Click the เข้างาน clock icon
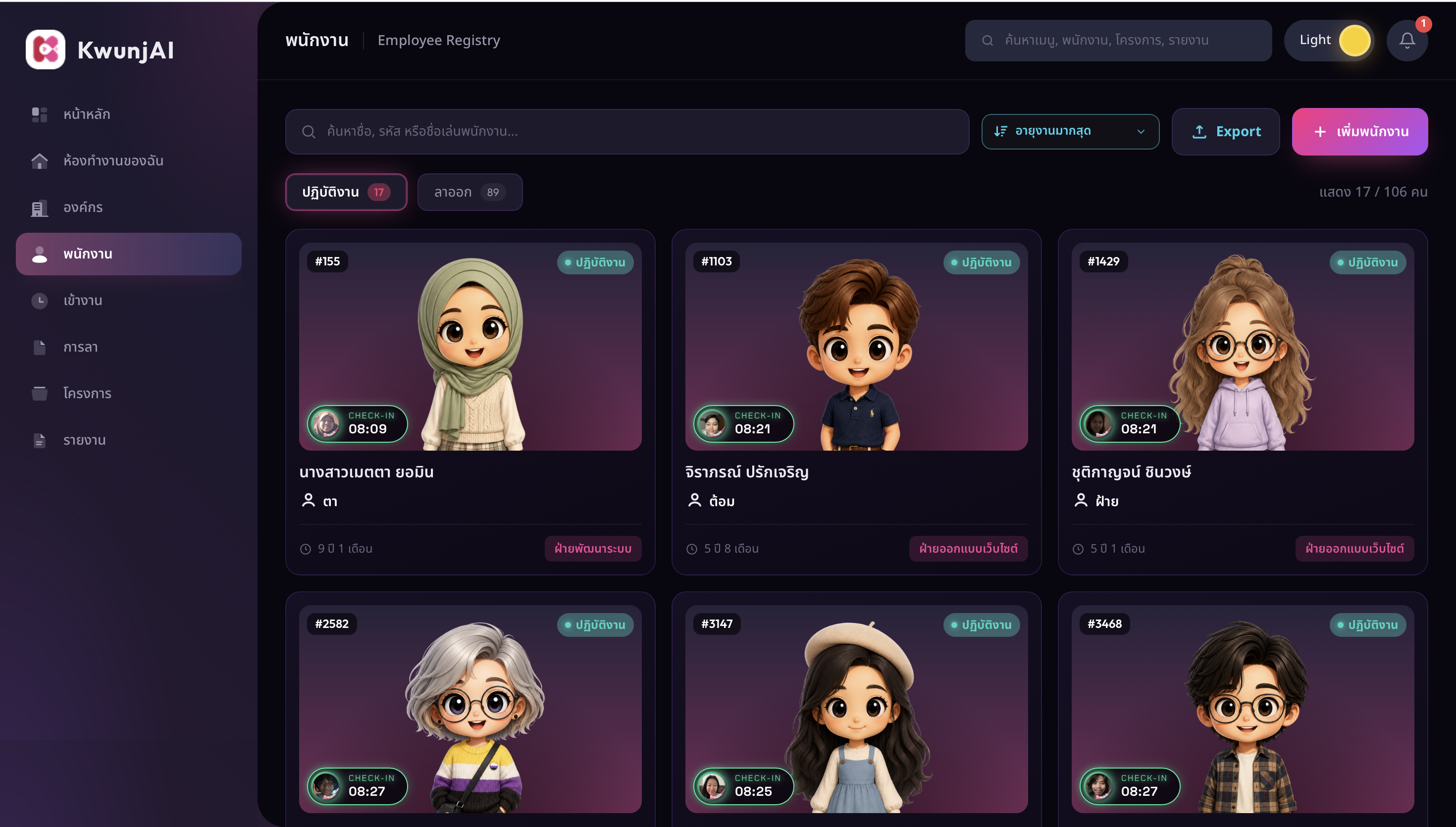 [39, 301]
